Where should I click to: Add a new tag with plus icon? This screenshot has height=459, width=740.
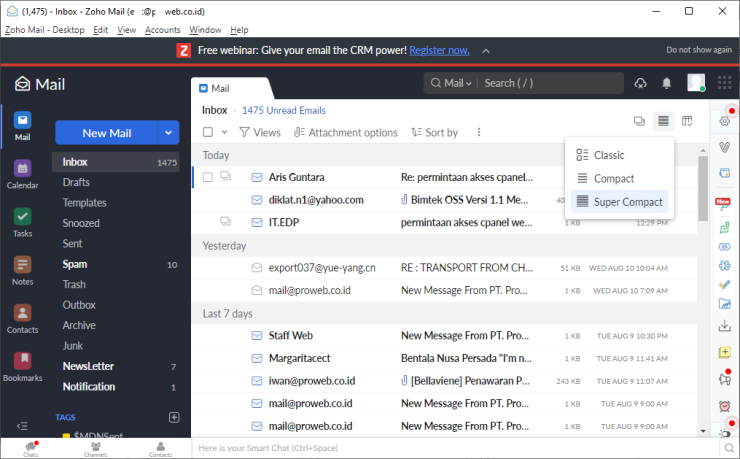[174, 417]
